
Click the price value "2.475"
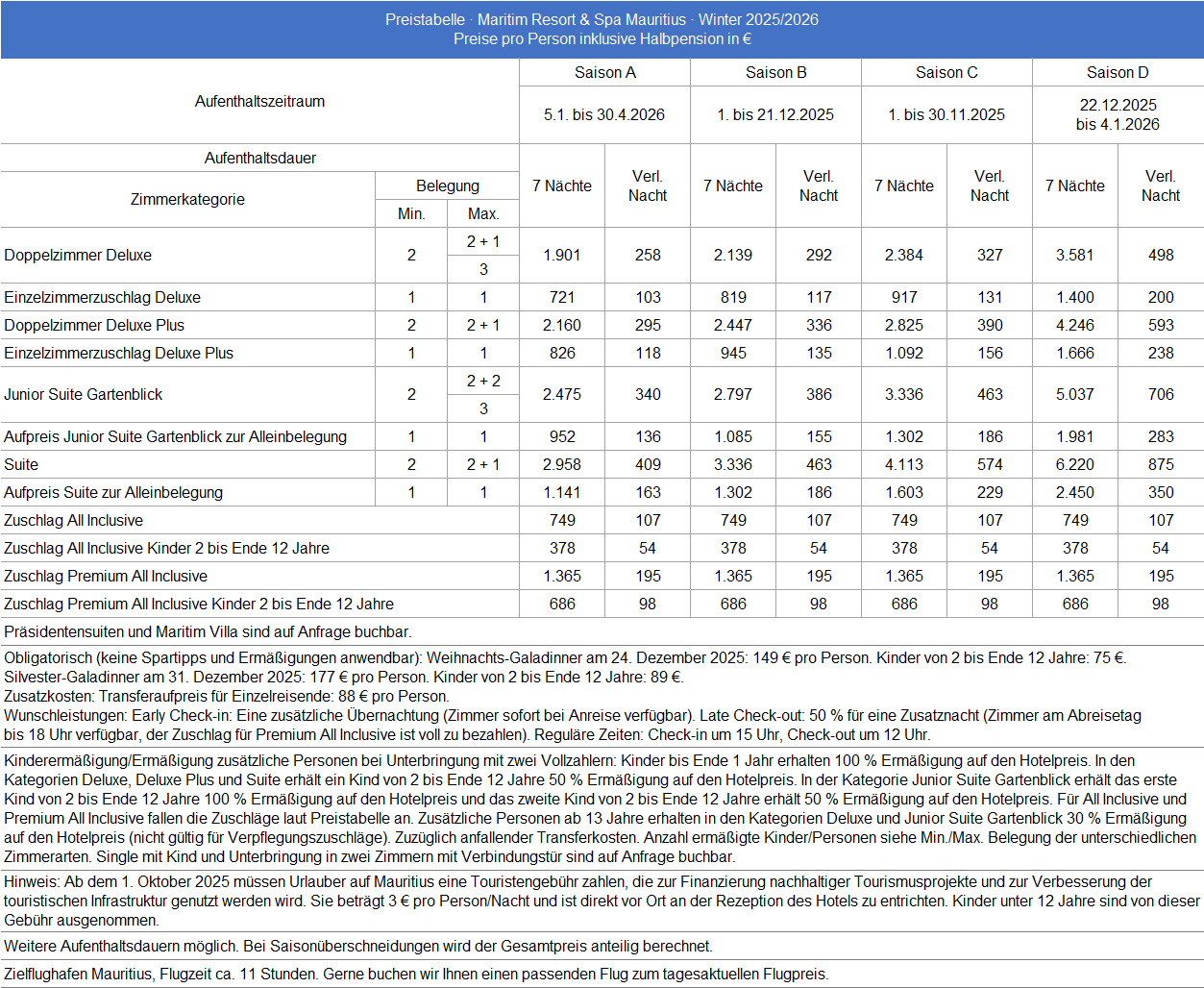click(x=562, y=394)
